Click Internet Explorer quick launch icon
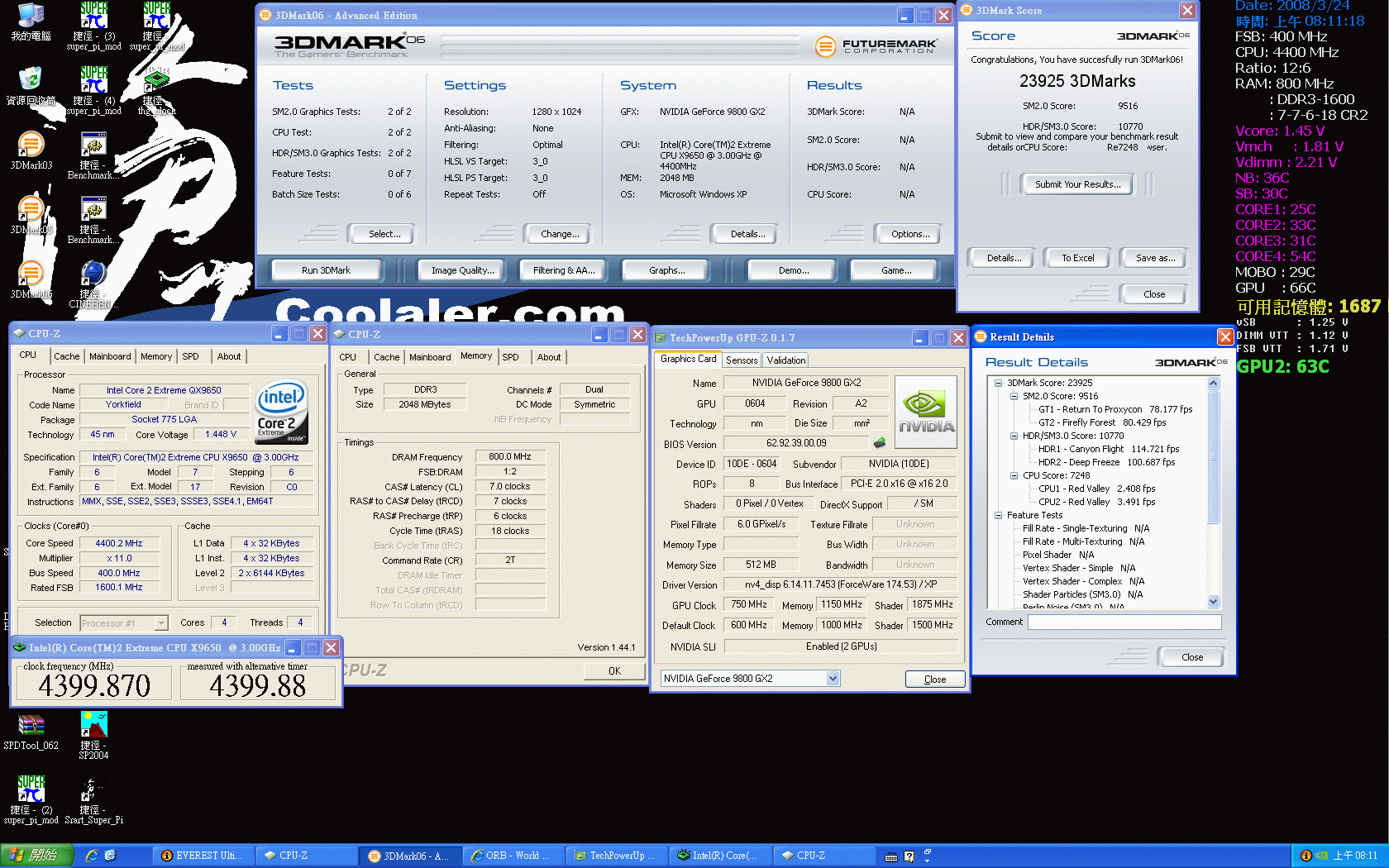 pos(92,856)
